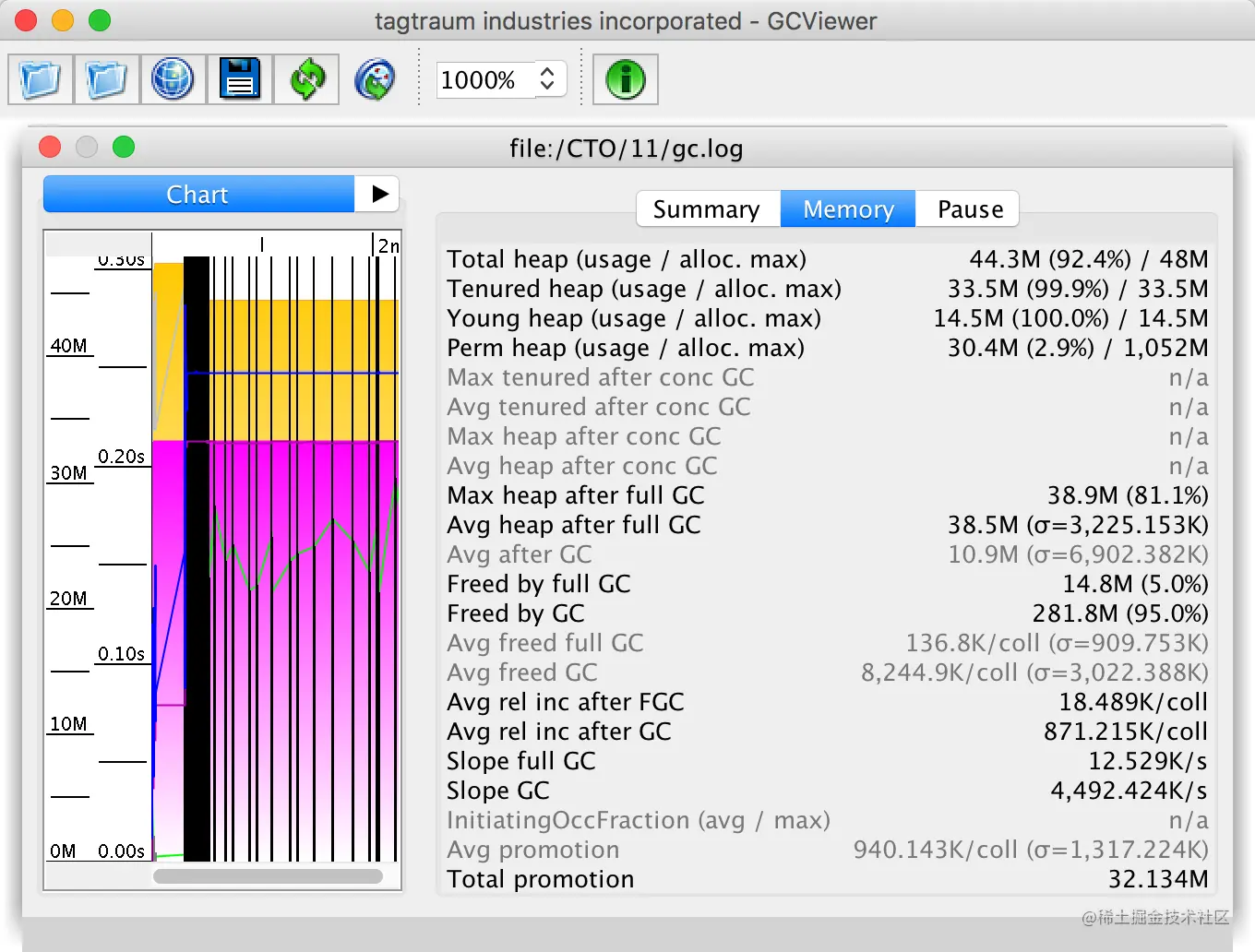Maximize the gc.log inner window with green button
Viewport: 1255px width, 952px height.
tap(124, 147)
